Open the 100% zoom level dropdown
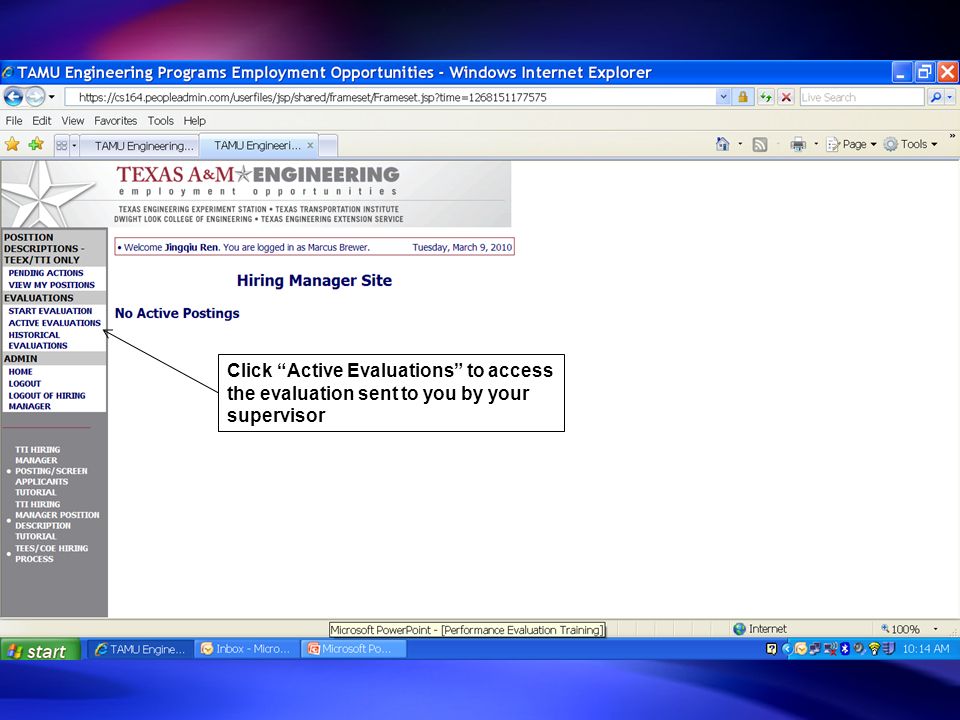Image resolution: width=960 pixels, height=720 pixels. click(x=936, y=629)
